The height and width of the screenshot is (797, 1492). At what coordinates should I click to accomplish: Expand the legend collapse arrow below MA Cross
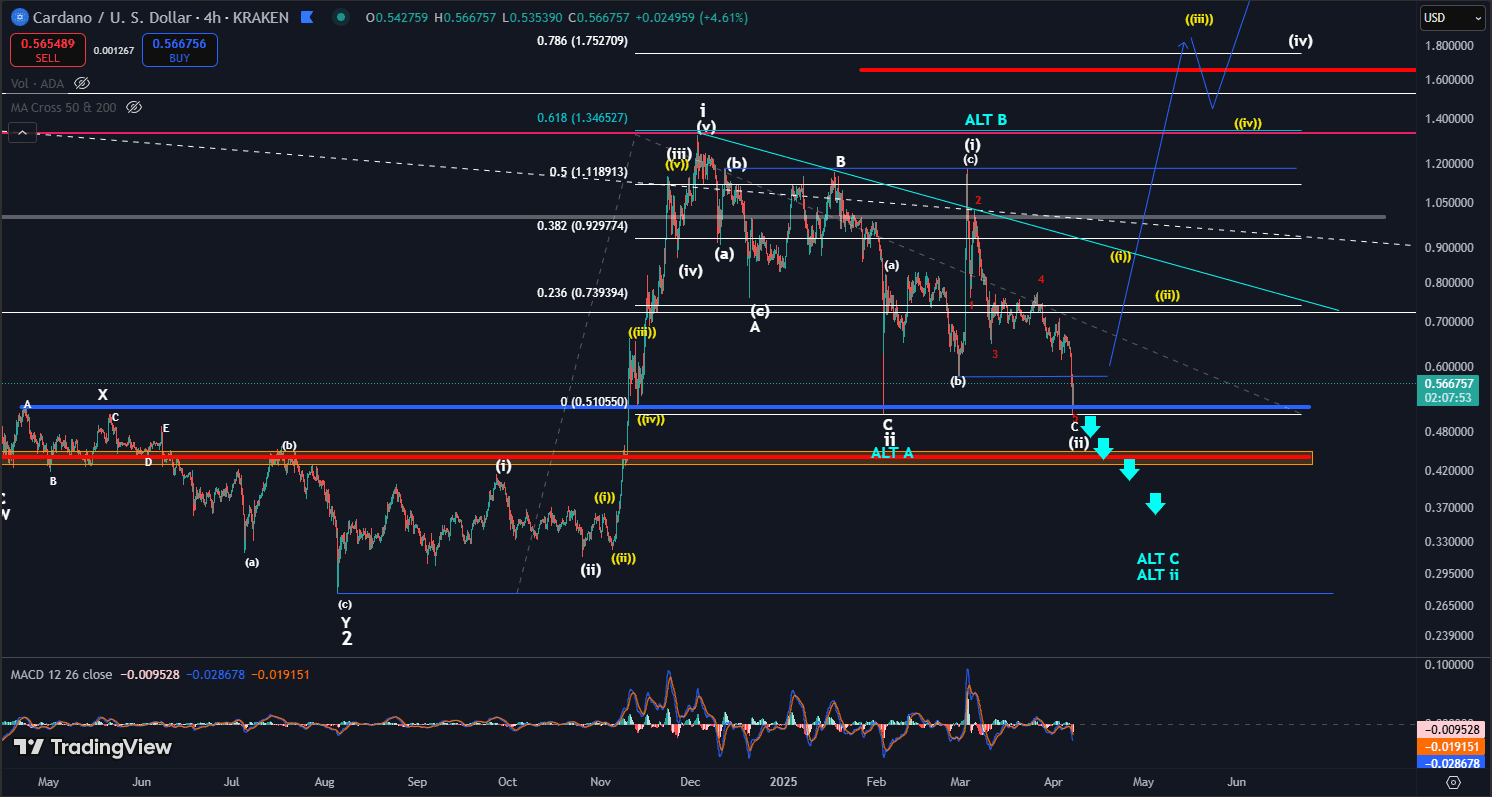coord(21,131)
